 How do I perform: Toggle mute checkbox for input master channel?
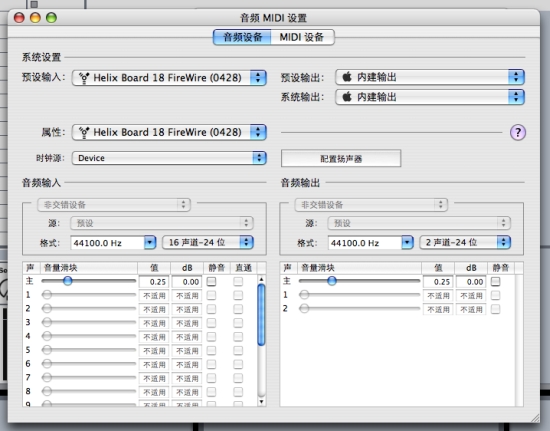click(212, 282)
